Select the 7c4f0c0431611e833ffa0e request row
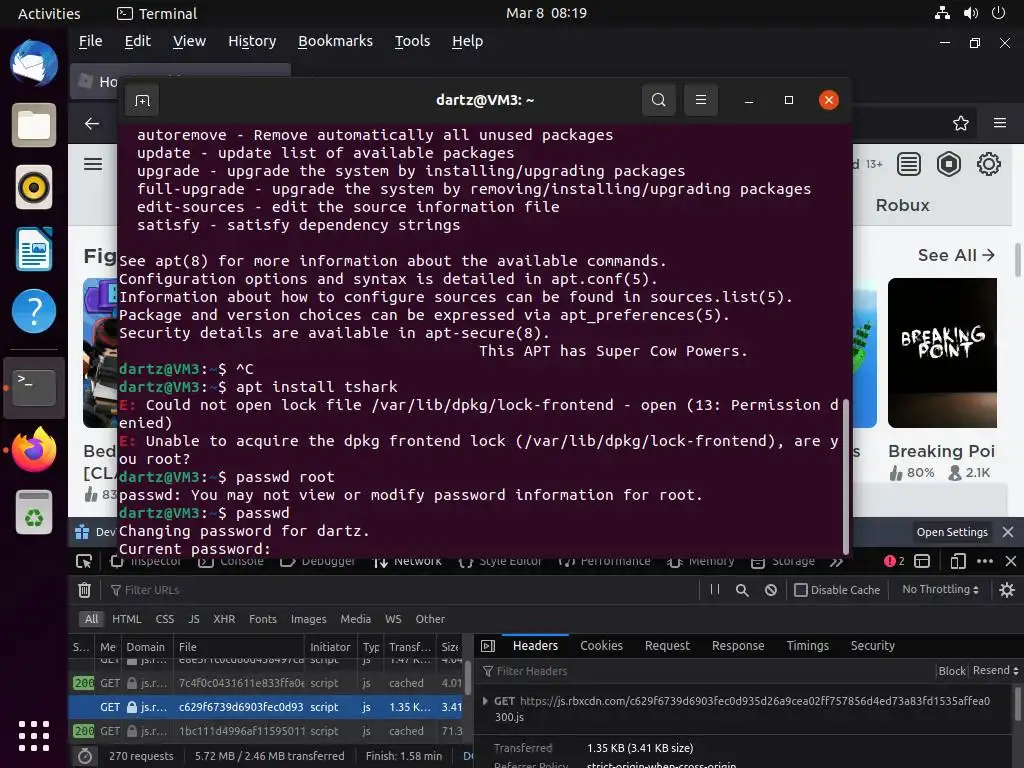 pyautogui.click(x=266, y=683)
